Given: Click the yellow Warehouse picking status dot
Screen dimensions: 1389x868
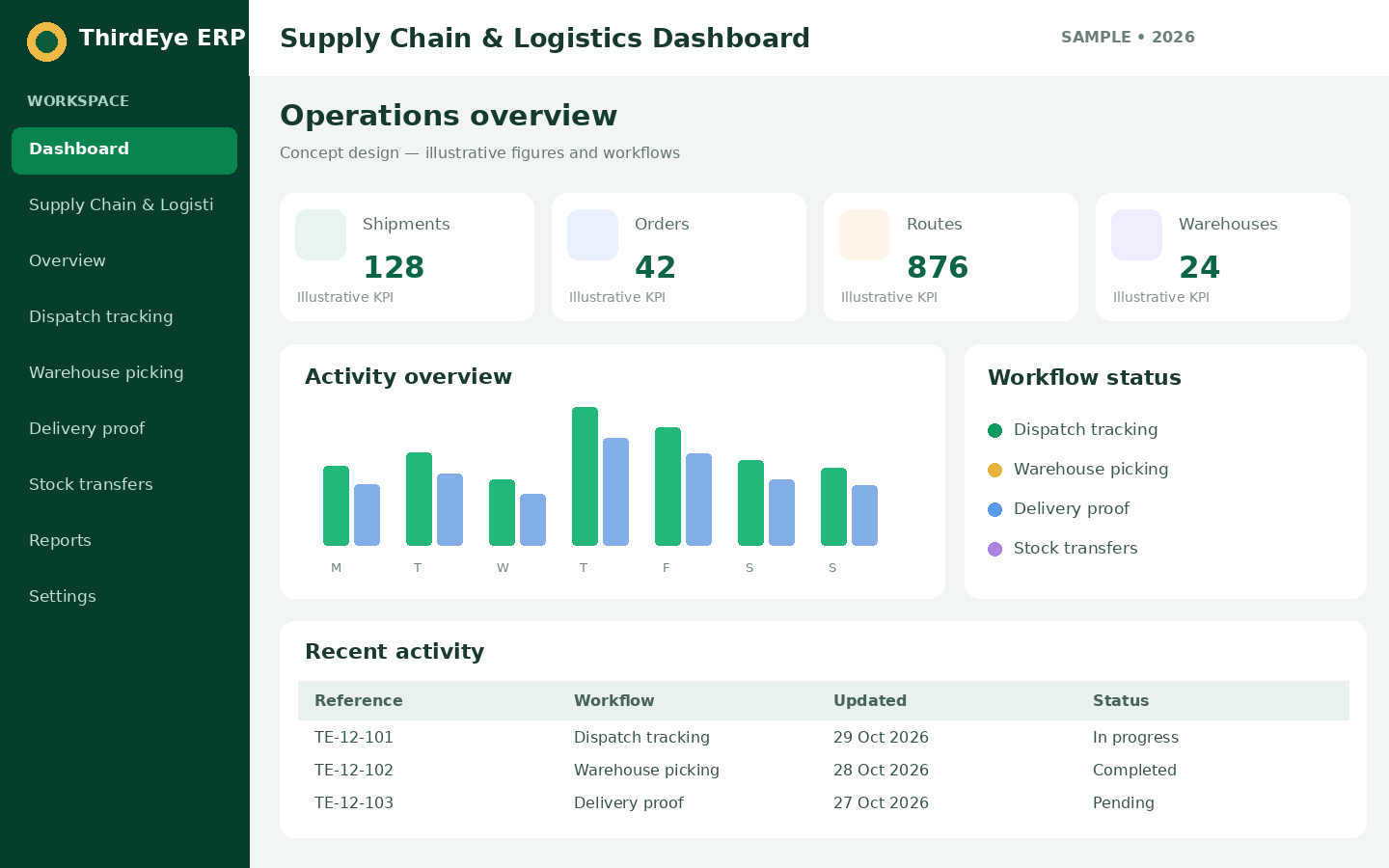Looking at the screenshot, I should [x=994, y=470].
